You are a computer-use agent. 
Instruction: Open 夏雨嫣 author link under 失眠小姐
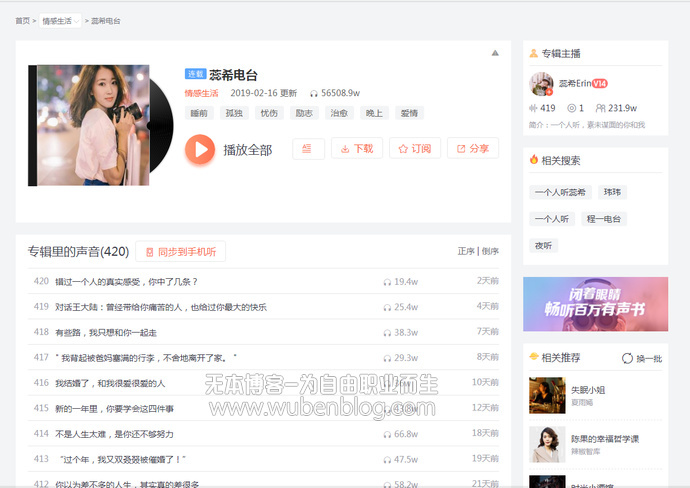[582, 402]
